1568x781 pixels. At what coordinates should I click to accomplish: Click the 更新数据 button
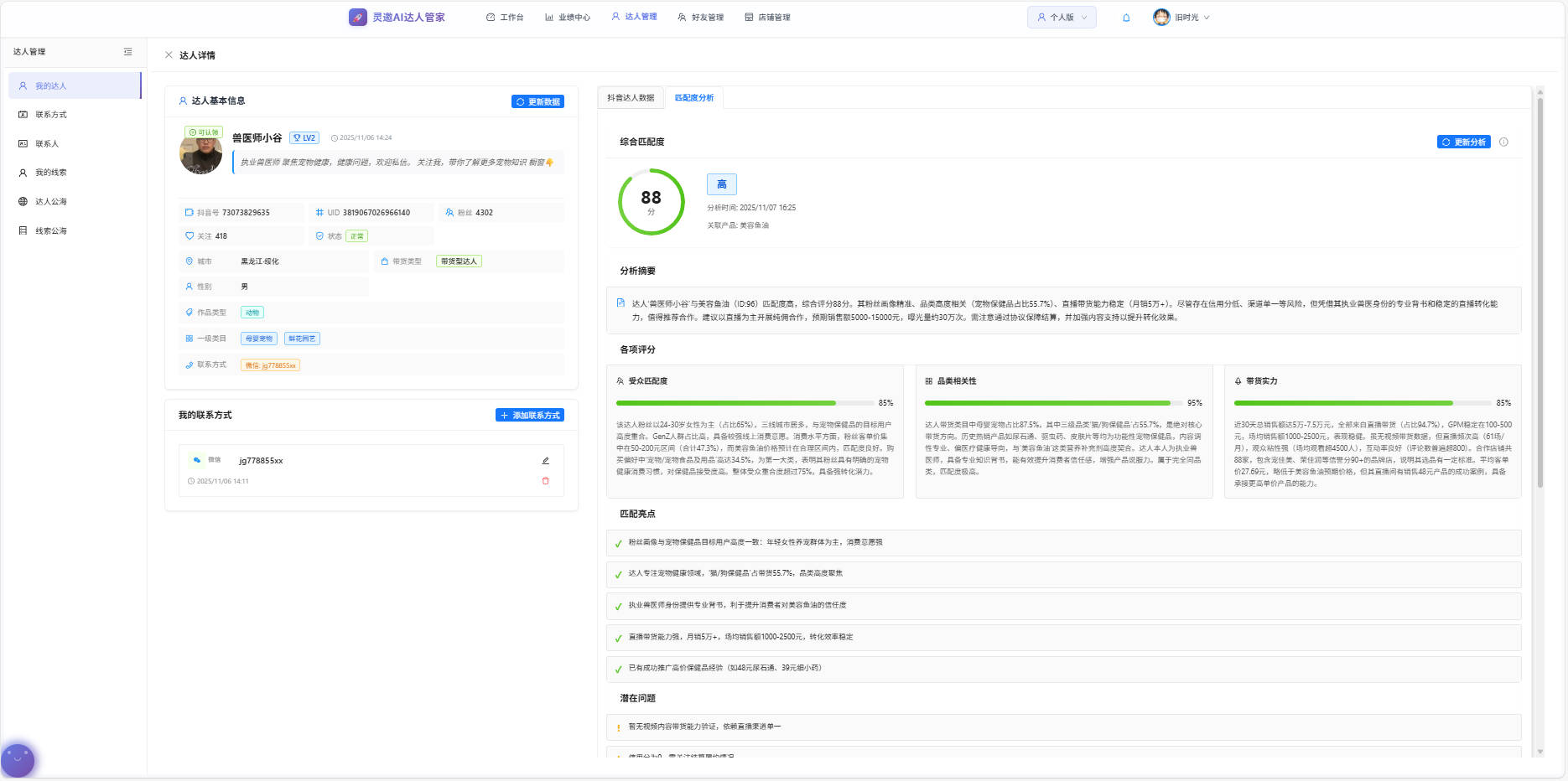pos(537,102)
